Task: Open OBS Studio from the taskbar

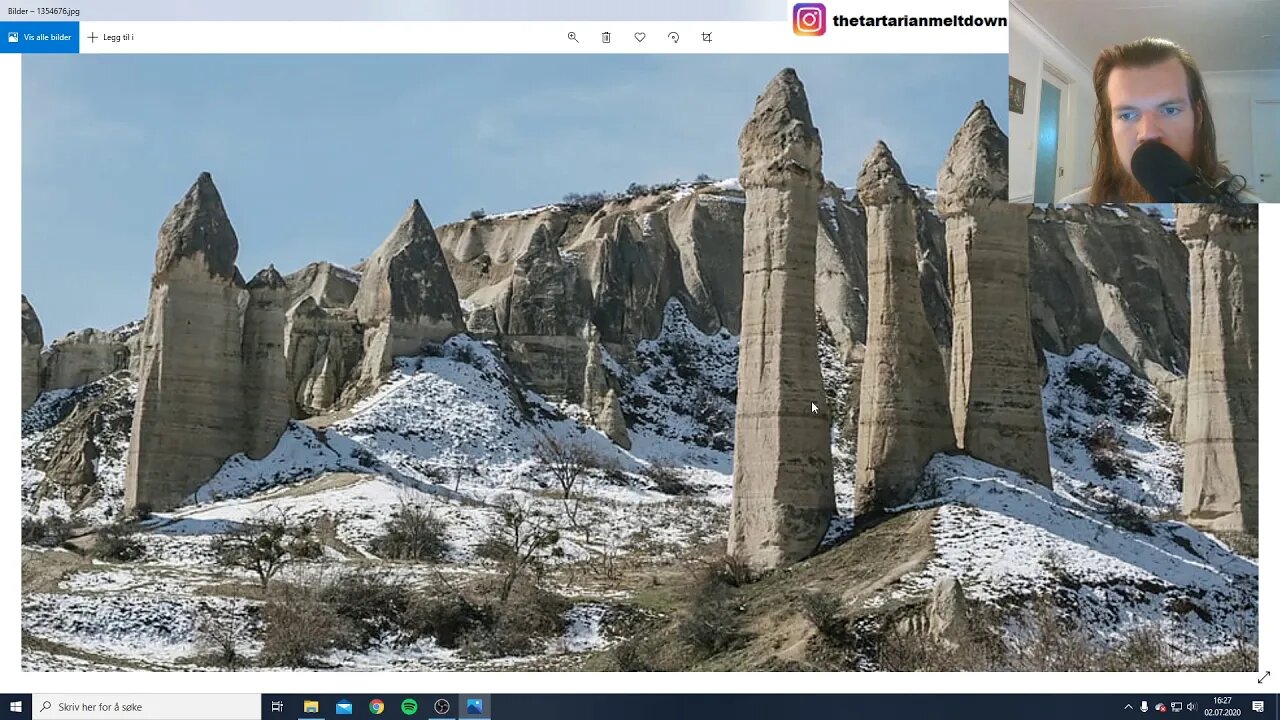Action: tap(442, 706)
